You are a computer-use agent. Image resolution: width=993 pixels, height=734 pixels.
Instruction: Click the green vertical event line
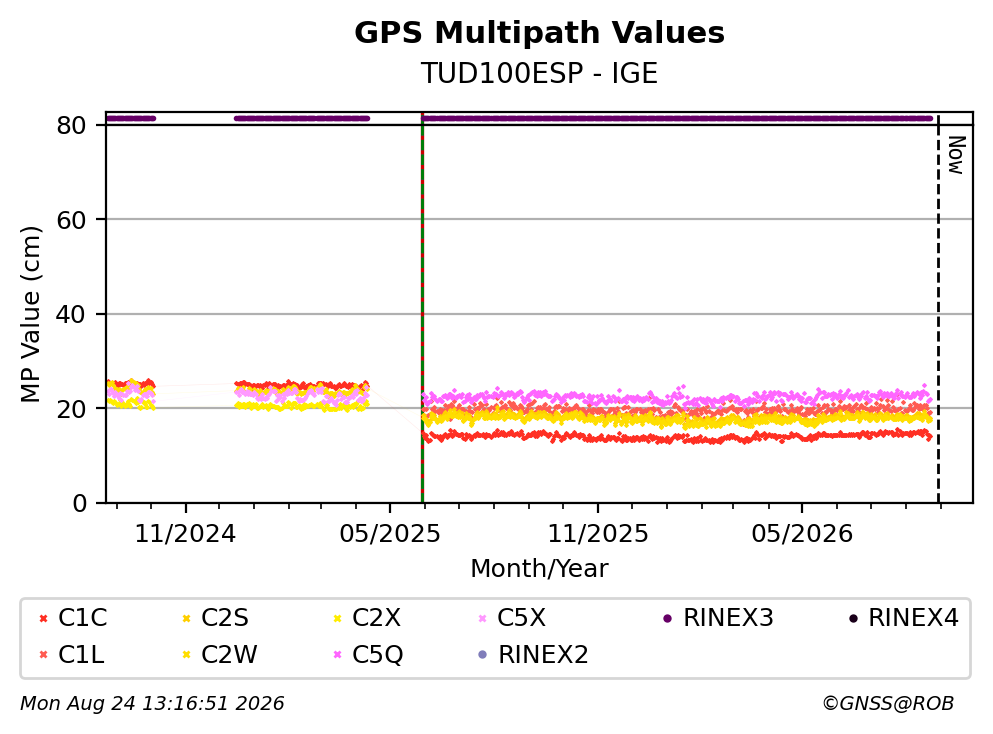tap(422, 308)
